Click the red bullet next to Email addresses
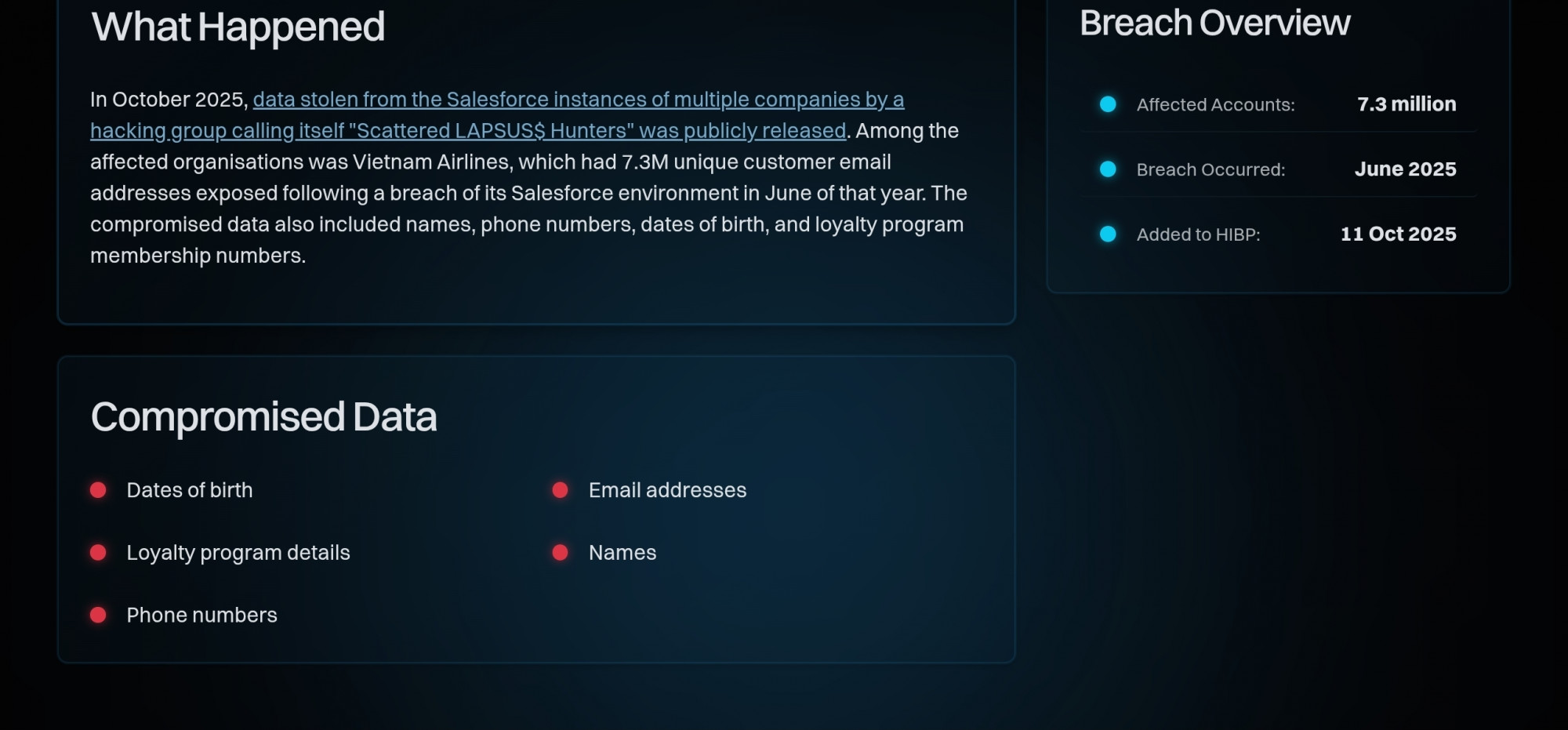Screen dimensions: 1568x730 point(560,490)
